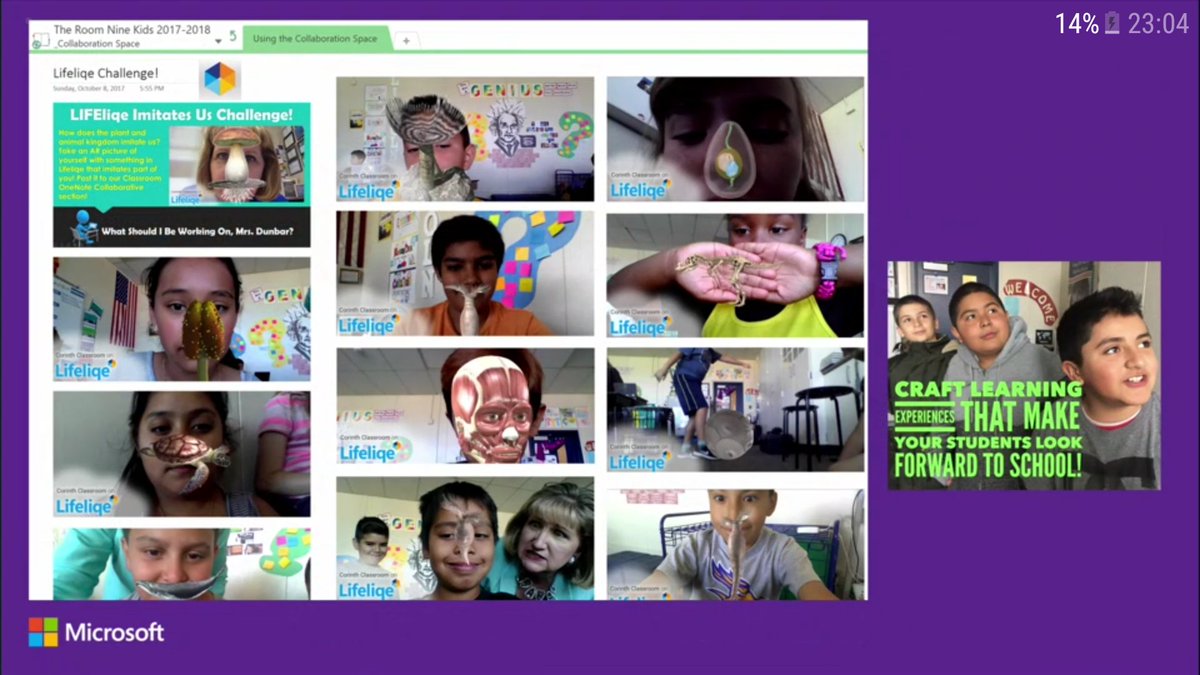Image resolution: width=1200 pixels, height=675 pixels.
Task: Click the Craft Learning Experiences side photo
Action: coord(1024,376)
